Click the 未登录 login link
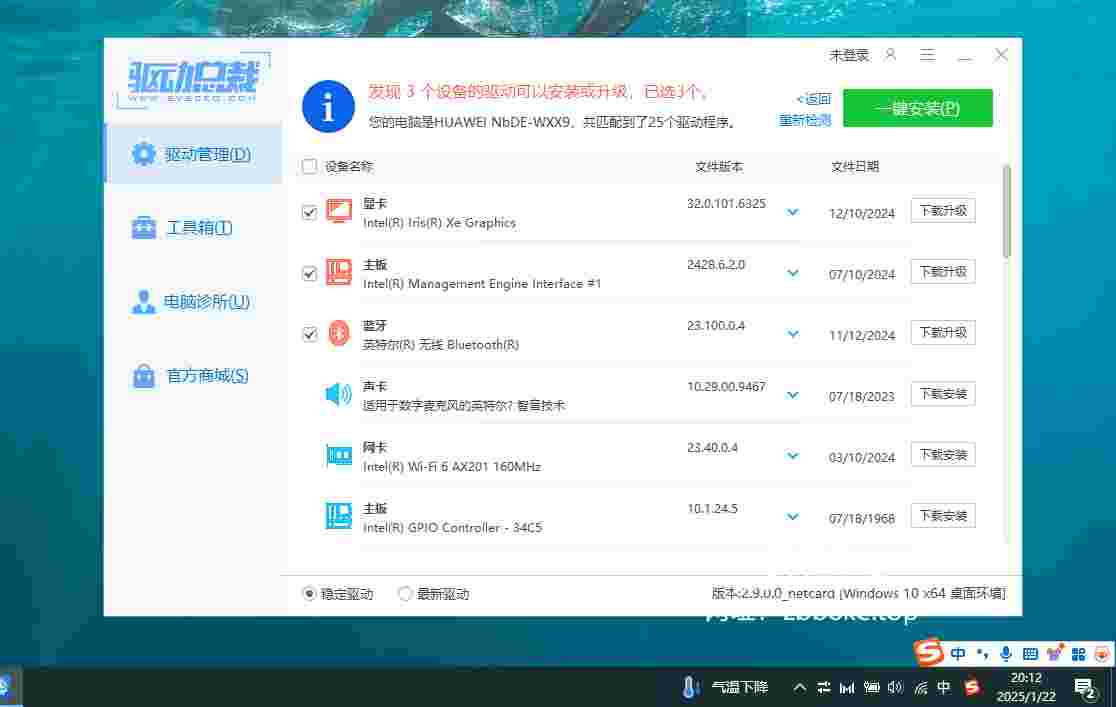 tap(849, 56)
